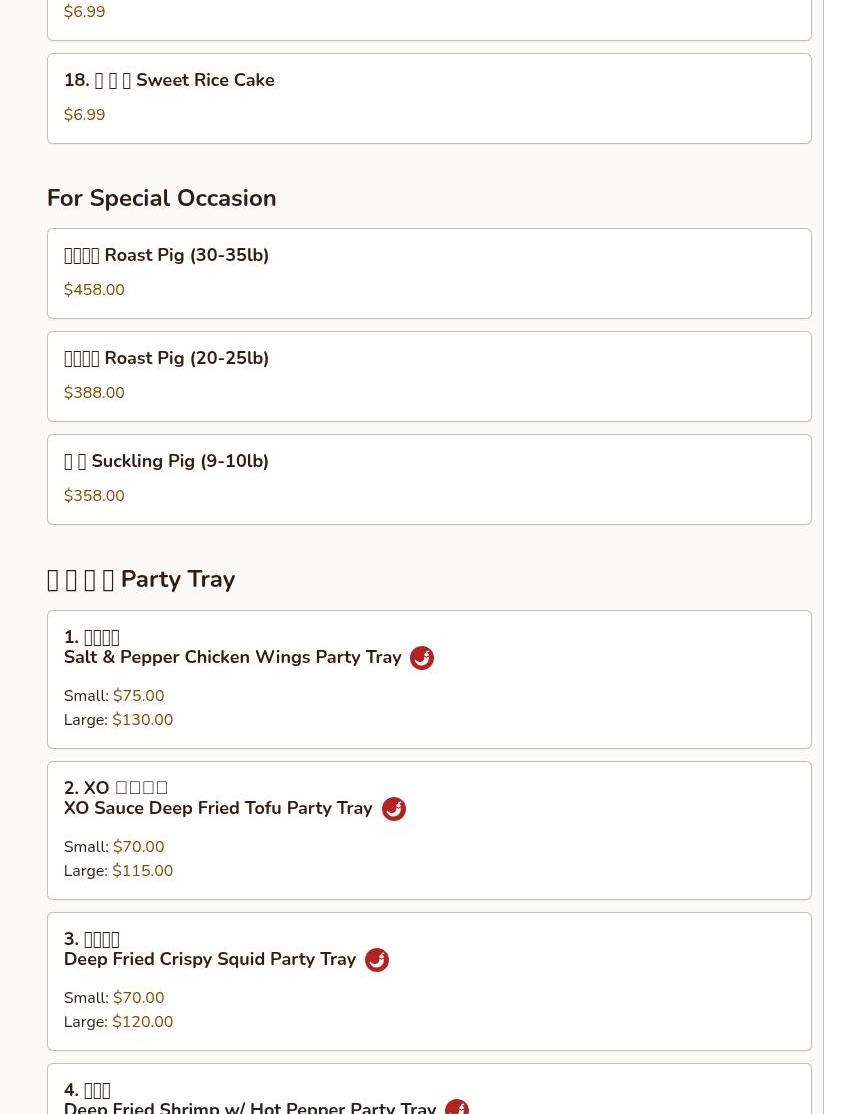Screen dimensions: 844x1114
Task: Open Deep Fried Crispy Squid Party Tray
Action: click(x=429, y=981)
